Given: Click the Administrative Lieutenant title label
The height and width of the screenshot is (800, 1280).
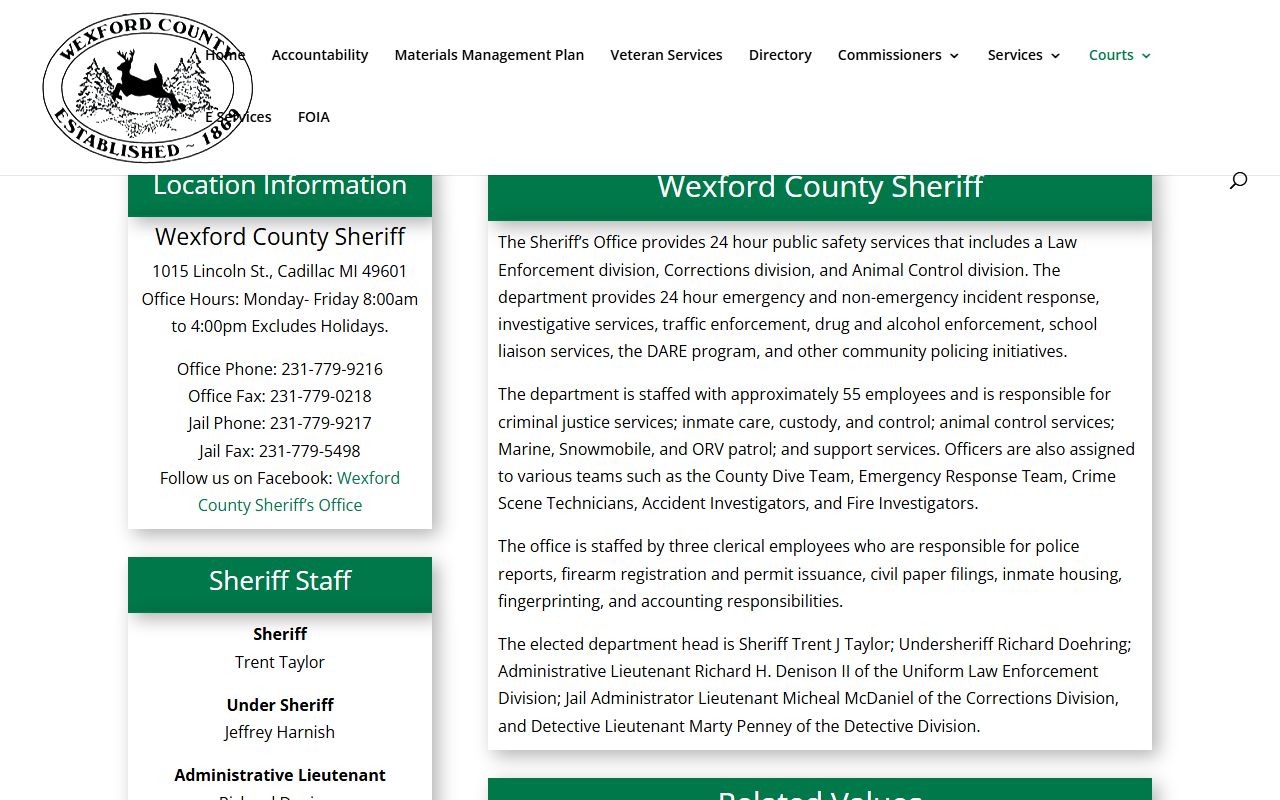Looking at the screenshot, I should pos(280,775).
